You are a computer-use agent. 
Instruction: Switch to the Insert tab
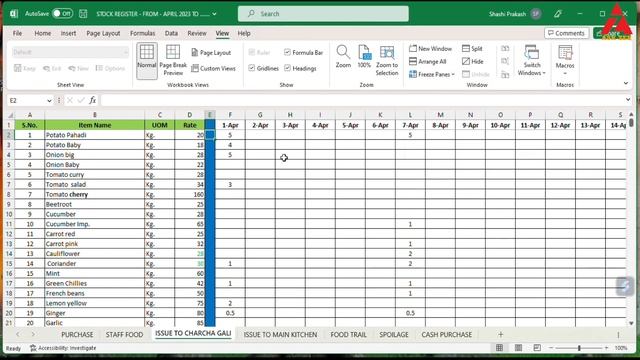pyautogui.click(x=68, y=33)
